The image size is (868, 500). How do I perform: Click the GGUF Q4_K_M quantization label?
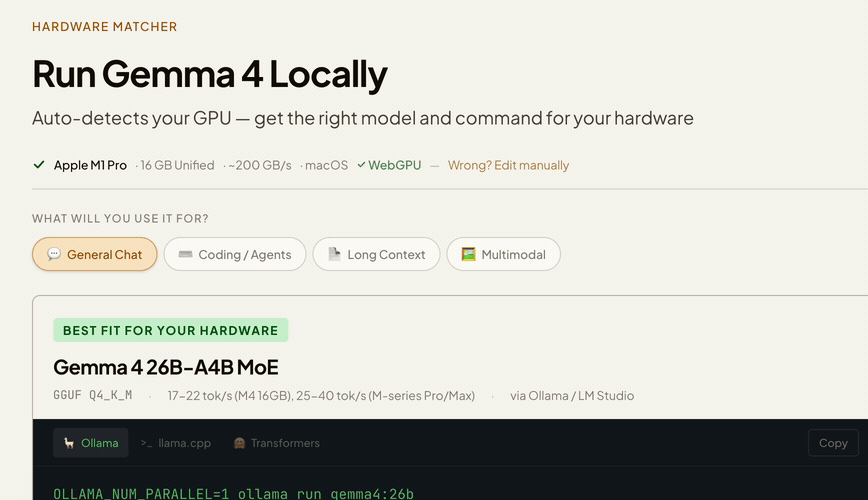pyautogui.click(x=92, y=395)
